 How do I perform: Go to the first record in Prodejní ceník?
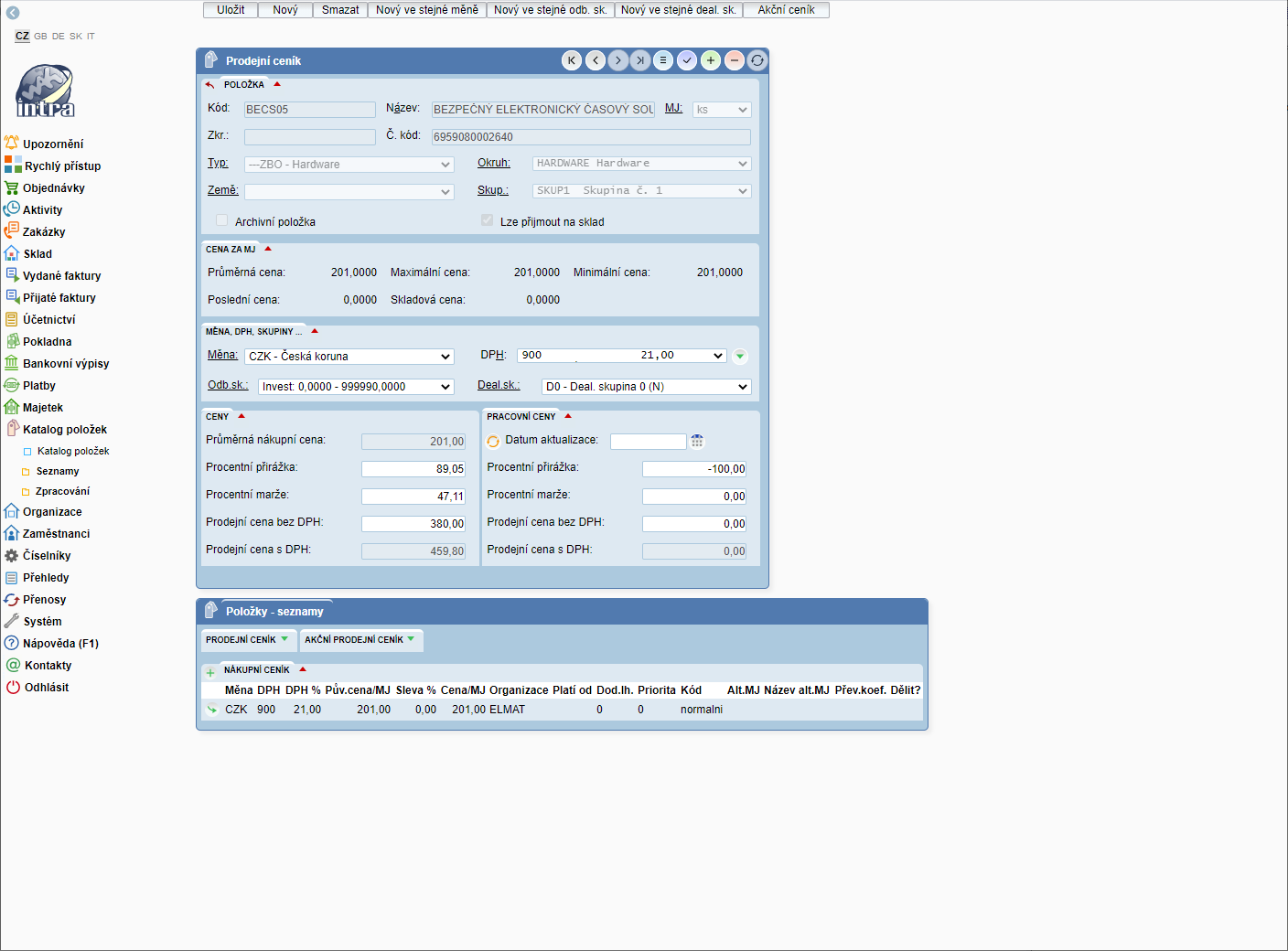coord(572,60)
